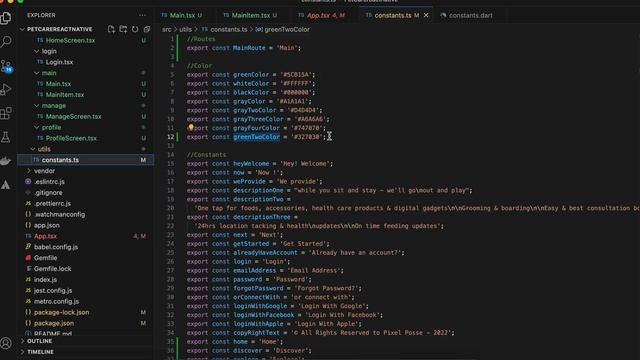Open Gemfile in Explorer
This screenshot has height=360, width=640.
[x=45, y=258]
